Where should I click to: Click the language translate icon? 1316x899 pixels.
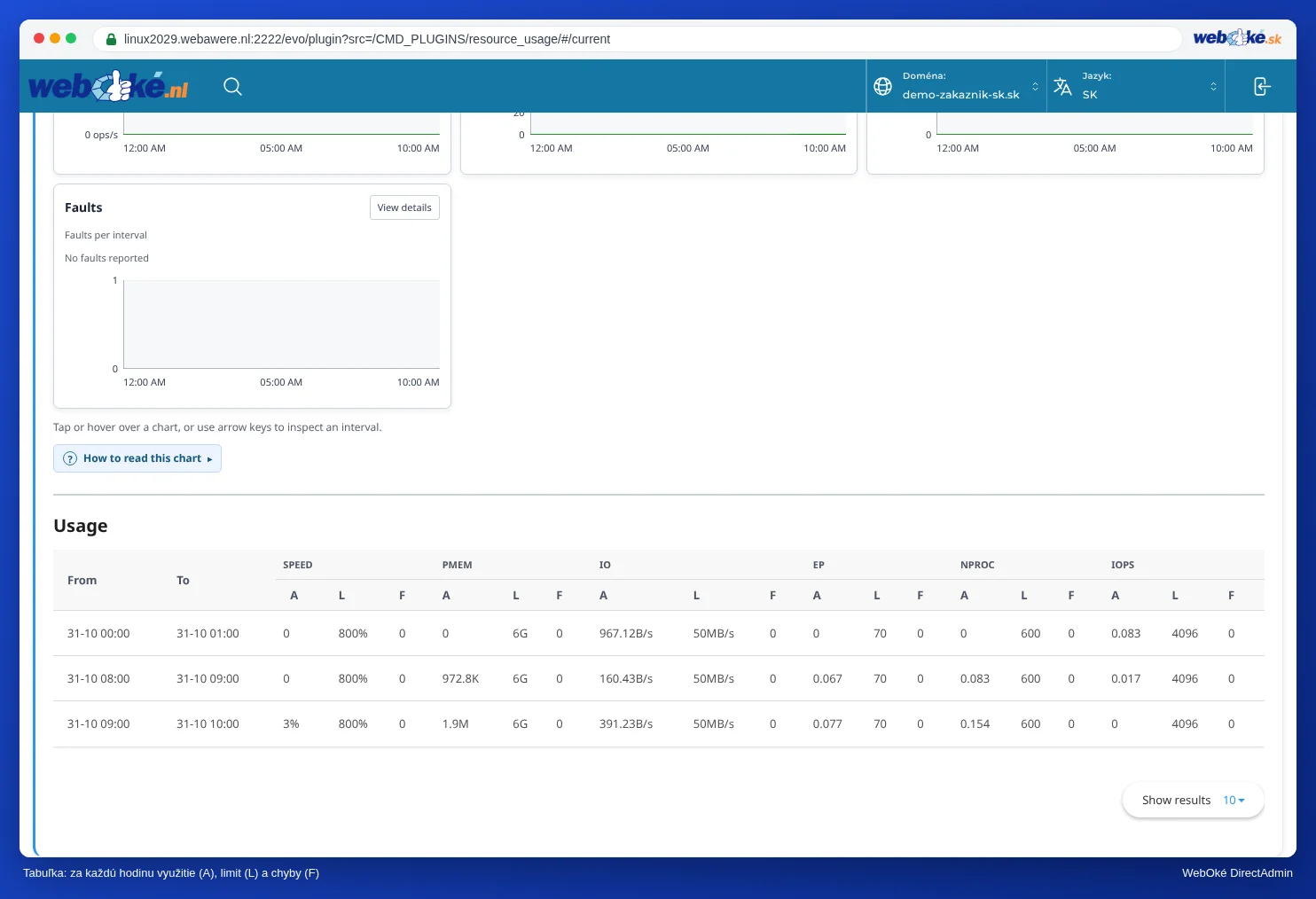[x=1062, y=86]
